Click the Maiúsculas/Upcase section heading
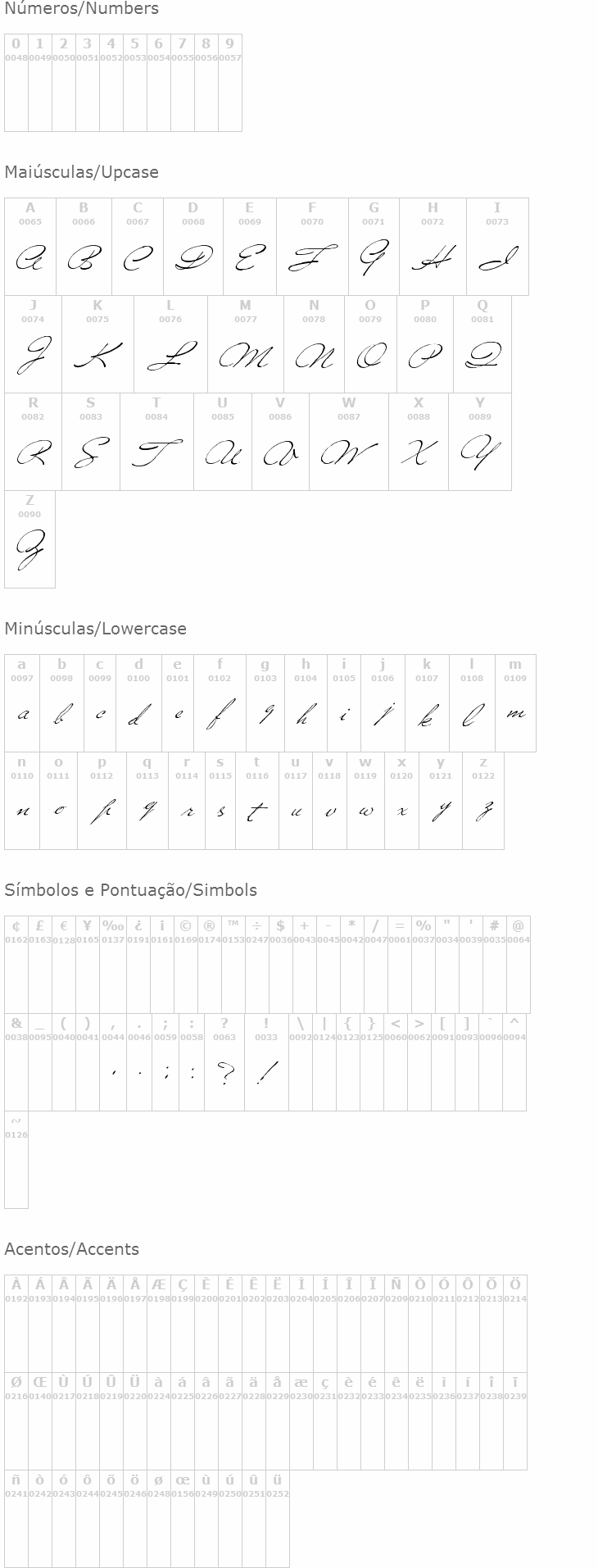The image size is (598, 1568). (82, 172)
